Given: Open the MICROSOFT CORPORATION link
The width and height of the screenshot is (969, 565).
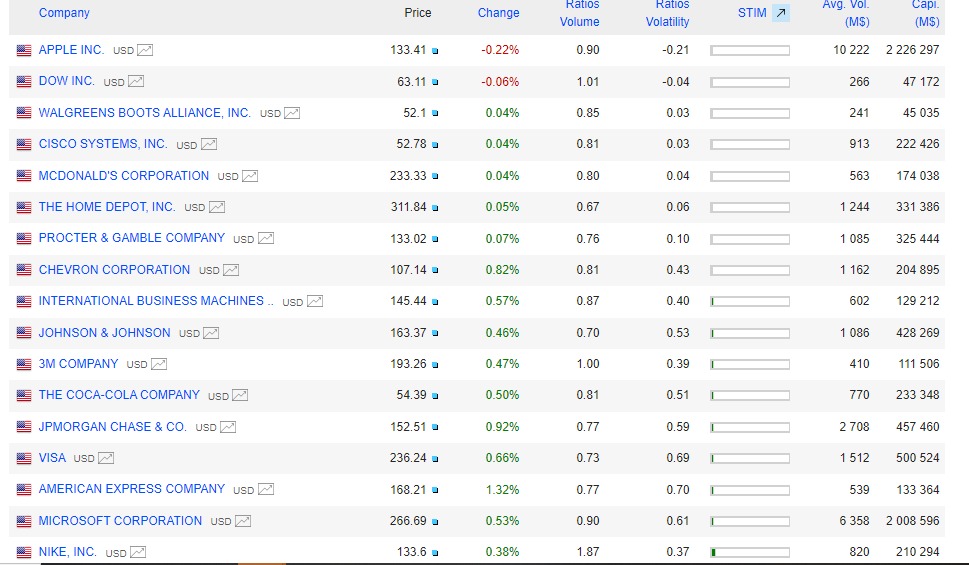Looking at the screenshot, I should (121, 520).
